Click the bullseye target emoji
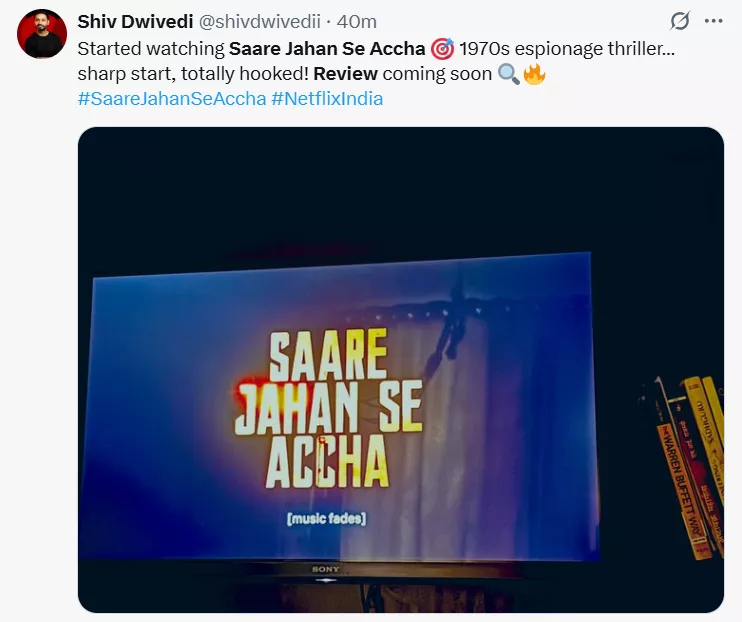This screenshot has height=622, width=742. pyautogui.click(x=442, y=49)
